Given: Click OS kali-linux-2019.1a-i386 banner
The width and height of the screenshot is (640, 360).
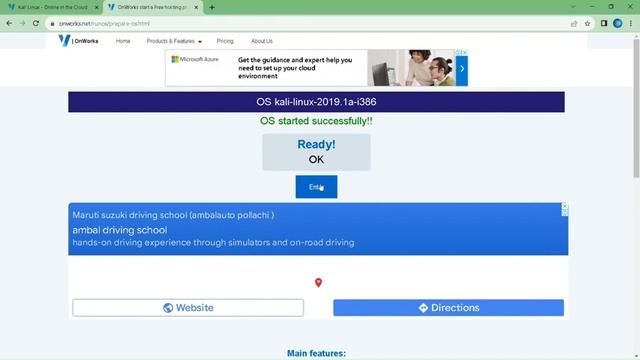Looking at the screenshot, I should click(x=316, y=102).
